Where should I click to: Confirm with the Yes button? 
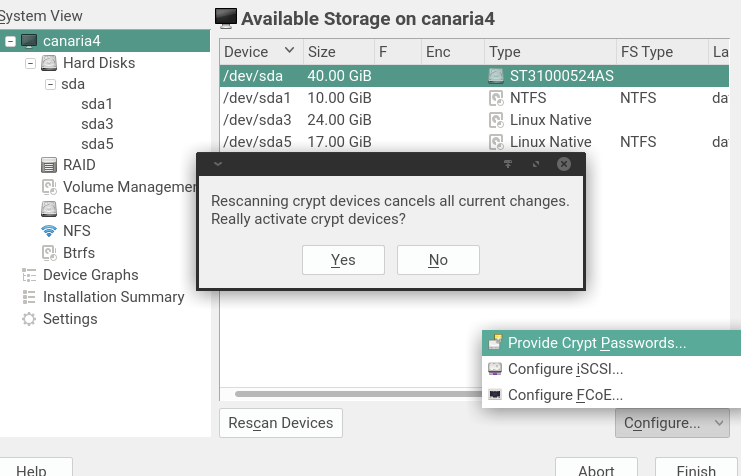pyautogui.click(x=343, y=260)
